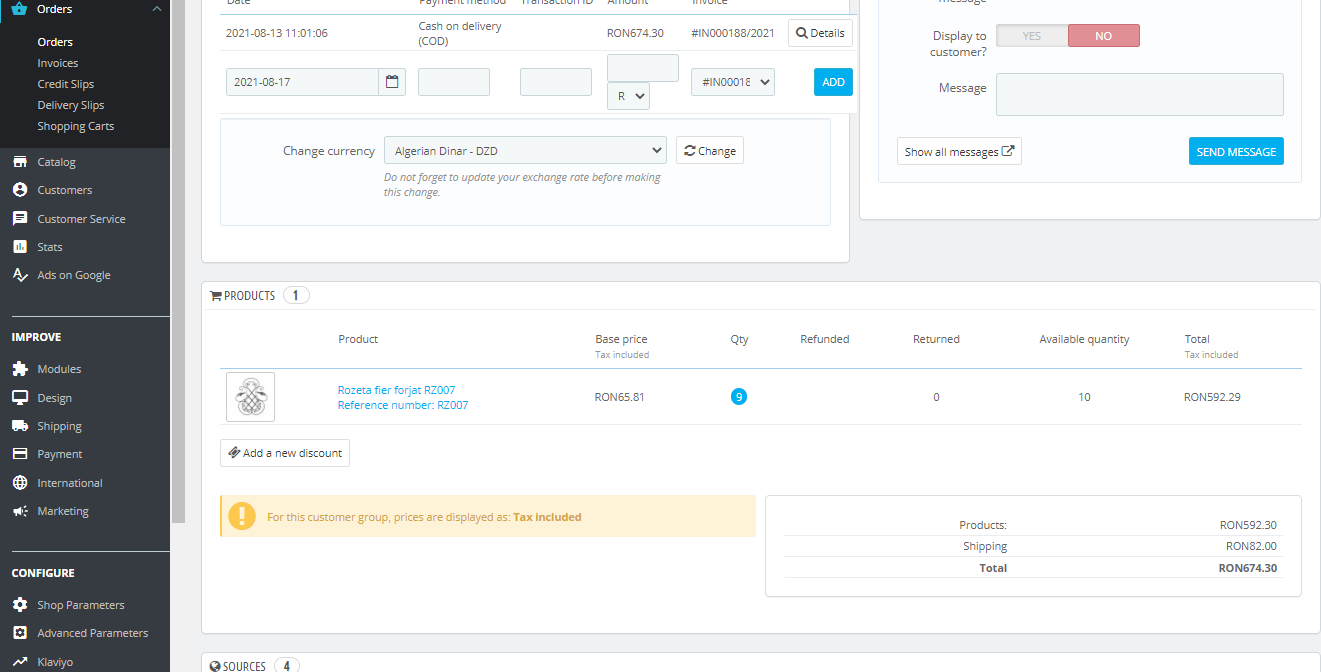Click the RON674.30 total value
Image resolution: width=1321 pixels, height=672 pixels.
1248,568
